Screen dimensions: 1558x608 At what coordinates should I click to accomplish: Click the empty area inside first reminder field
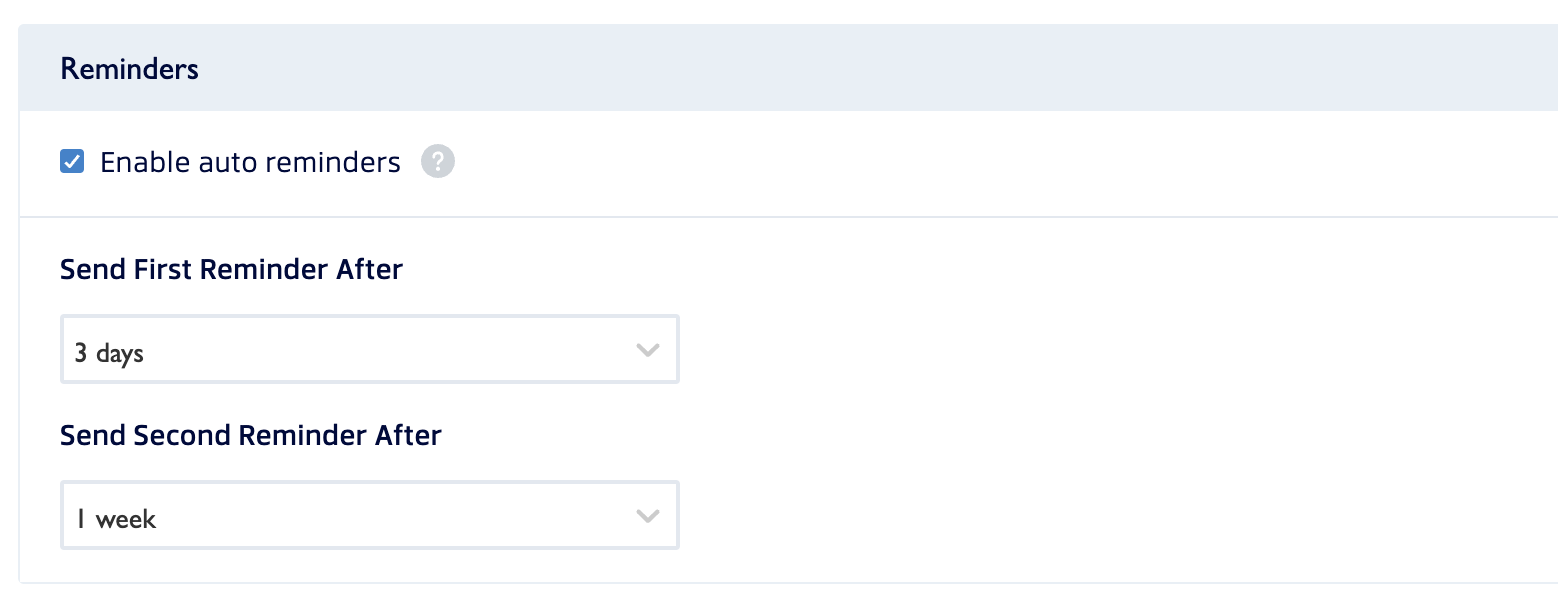(390, 350)
